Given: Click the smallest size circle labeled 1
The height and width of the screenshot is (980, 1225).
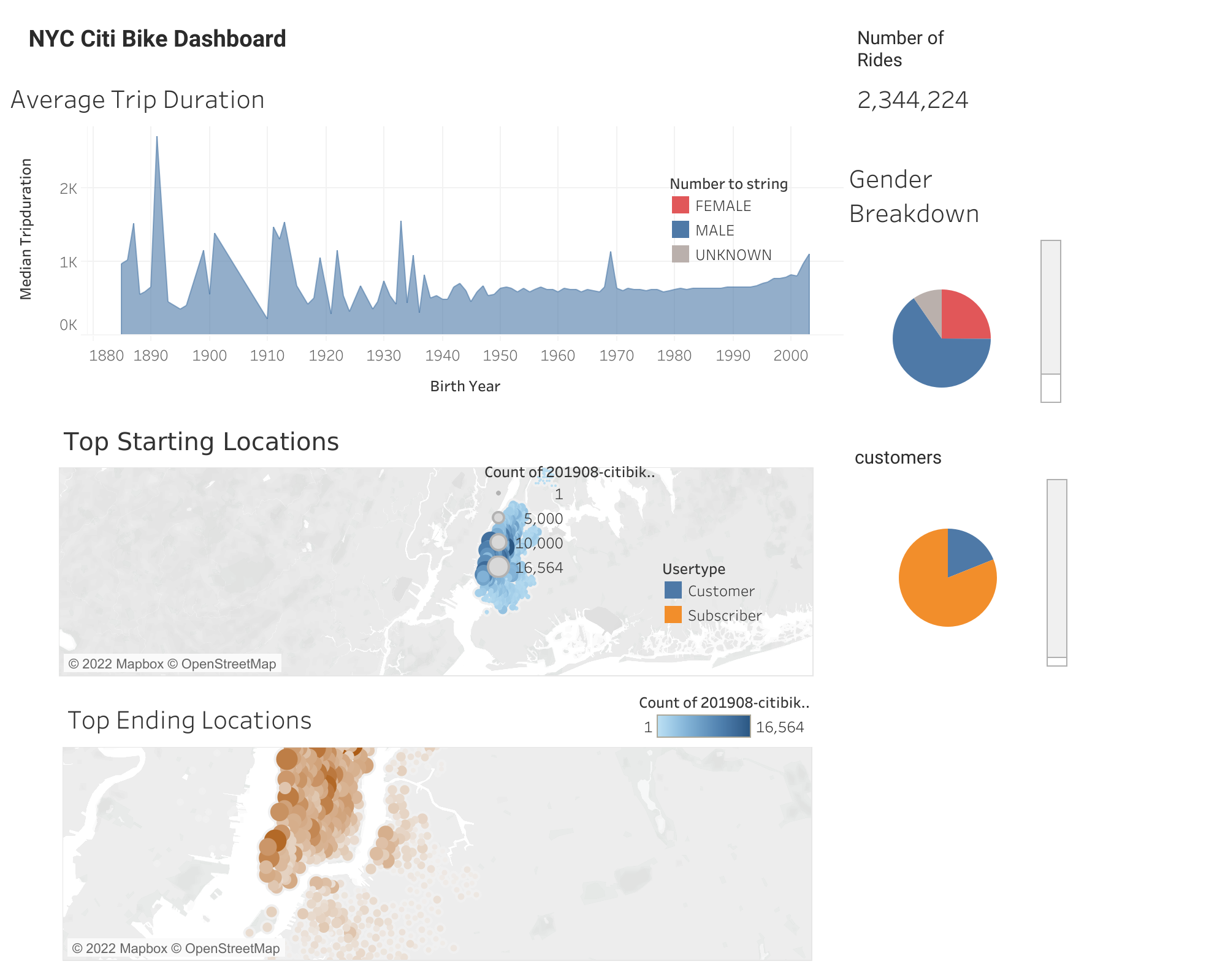Looking at the screenshot, I should 499,494.
